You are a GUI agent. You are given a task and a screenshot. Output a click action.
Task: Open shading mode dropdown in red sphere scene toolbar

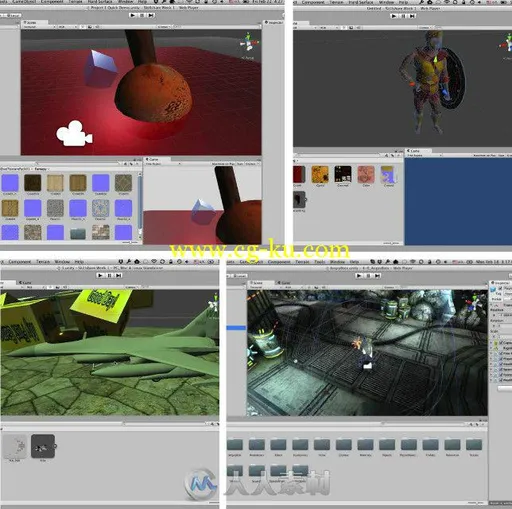pos(38,27)
